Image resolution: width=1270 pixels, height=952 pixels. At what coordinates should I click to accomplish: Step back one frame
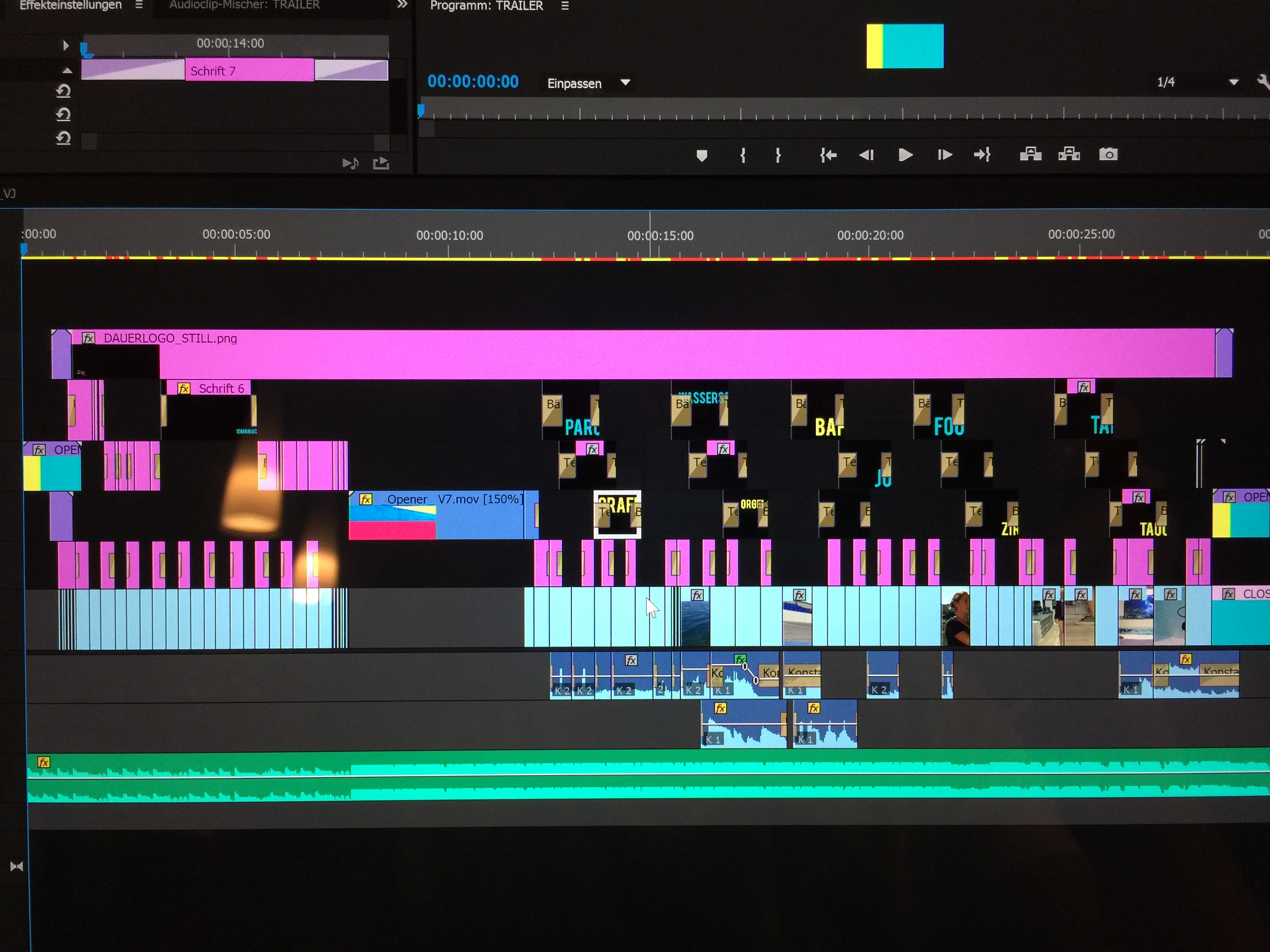[x=867, y=155]
